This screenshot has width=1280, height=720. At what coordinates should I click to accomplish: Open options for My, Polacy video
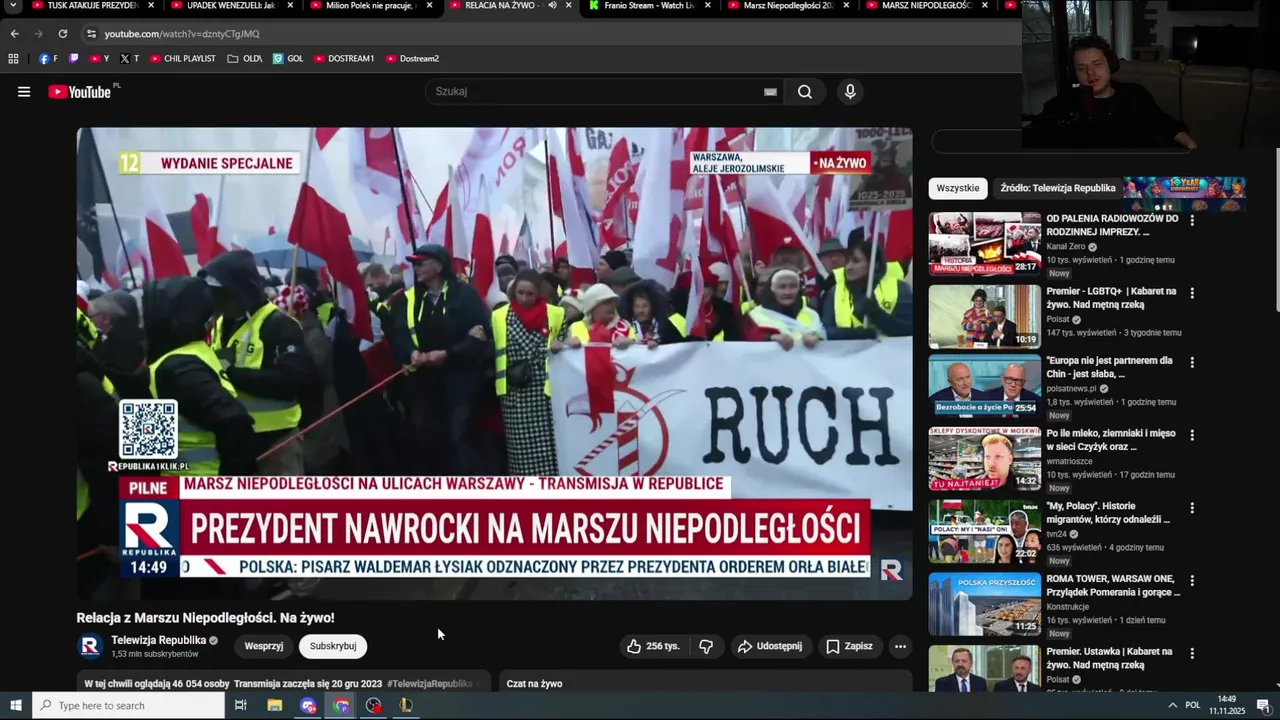tap(1192, 508)
